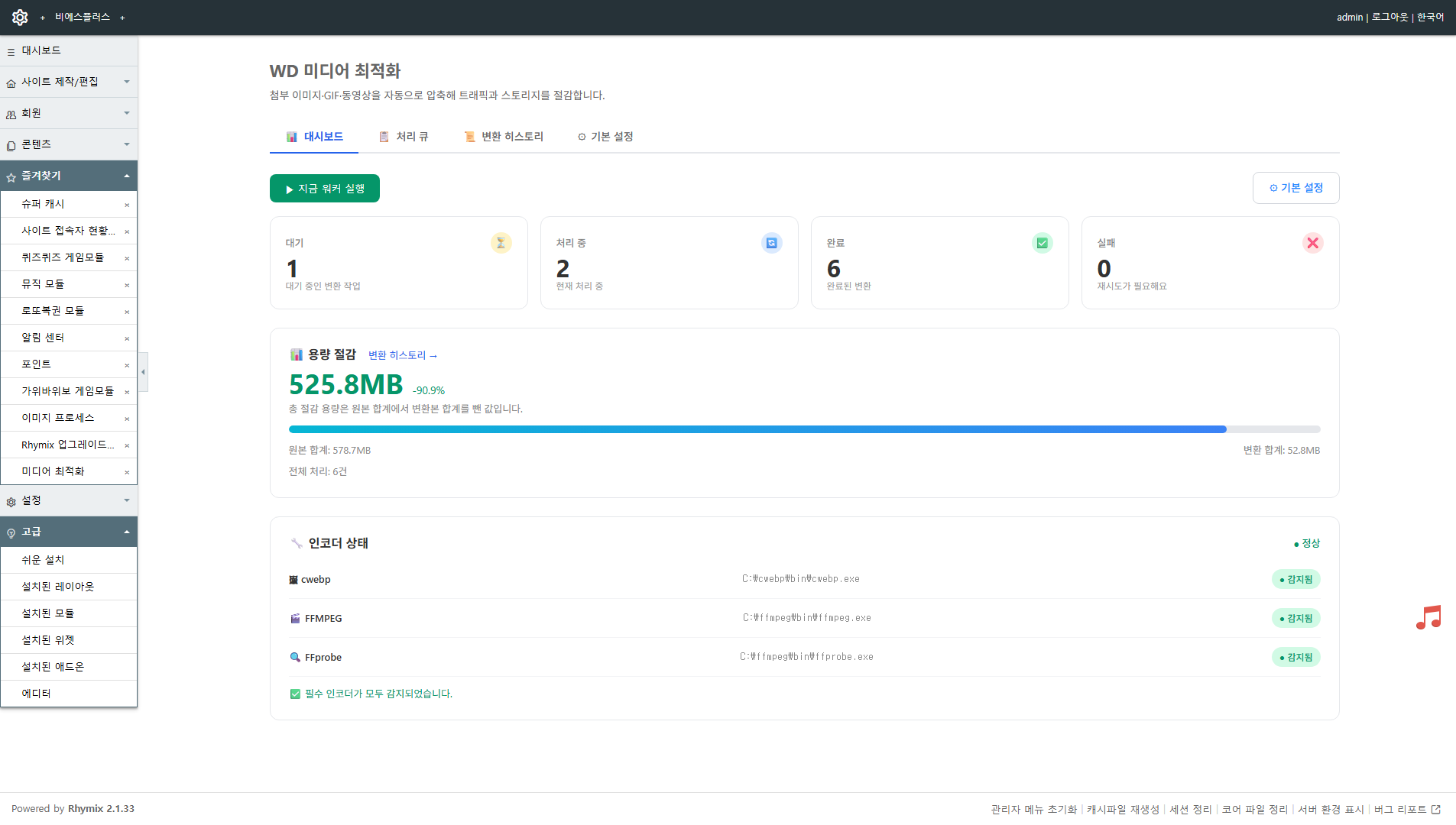
Task: Collapse the 즐겨찾기 section
Action: (69, 176)
